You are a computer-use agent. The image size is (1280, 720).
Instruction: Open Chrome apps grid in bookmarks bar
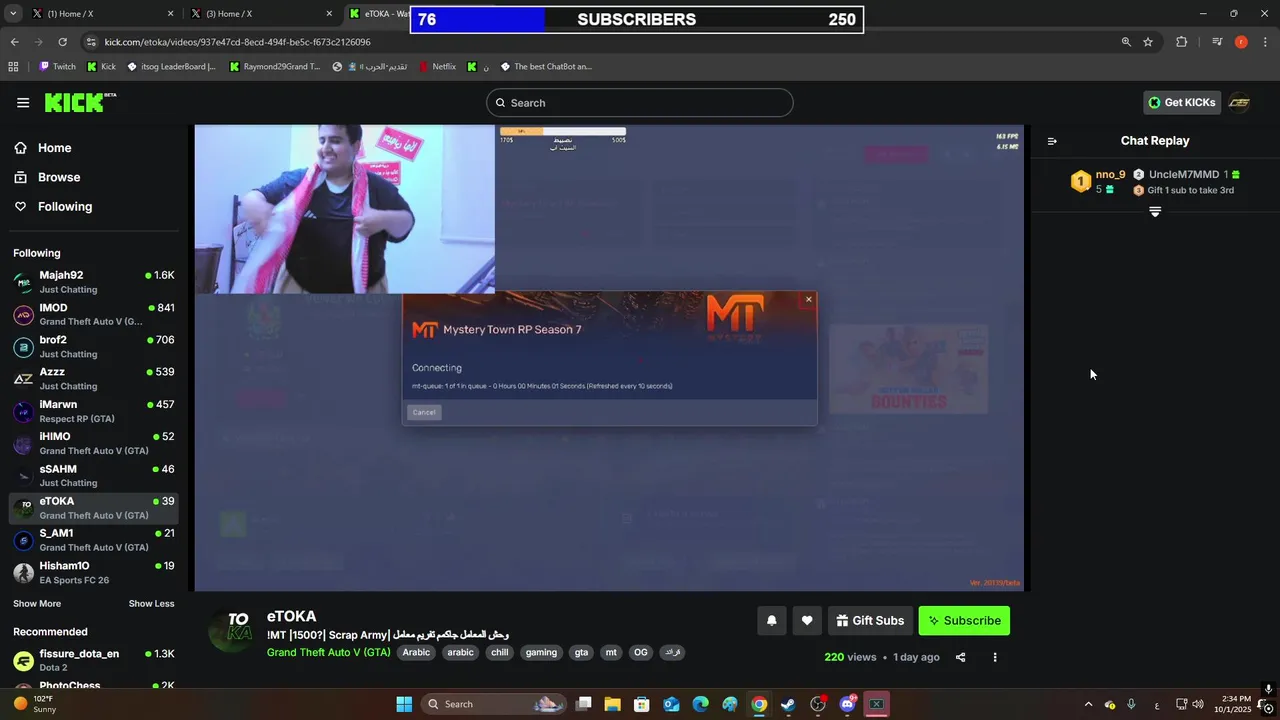(13, 67)
